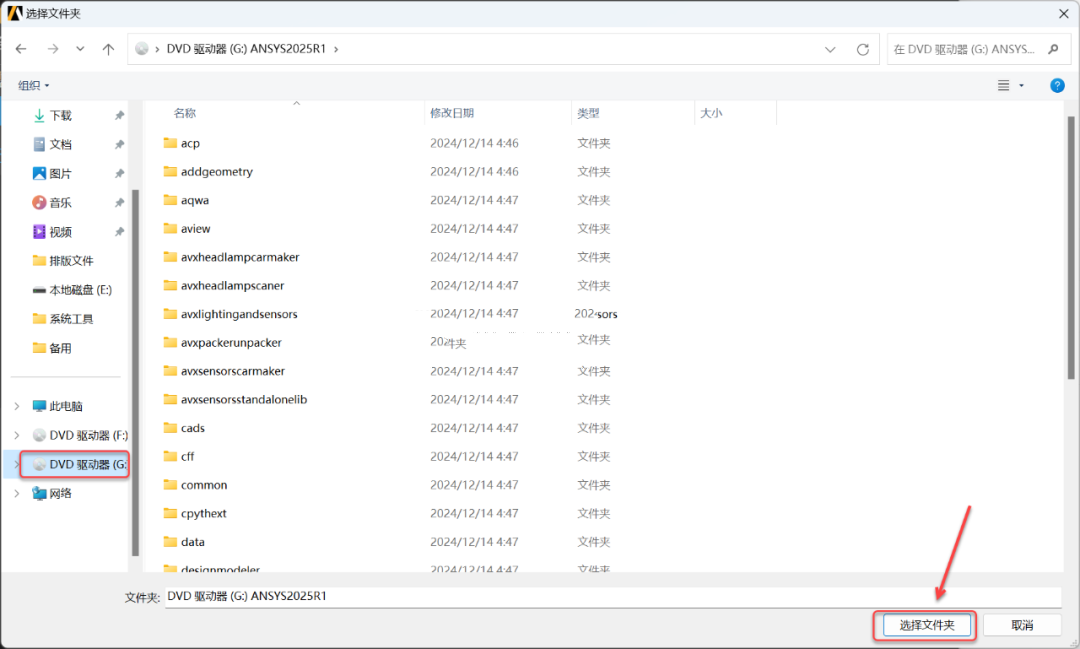Refresh the current folder view
The height and width of the screenshot is (649, 1080).
tap(862, 50)
